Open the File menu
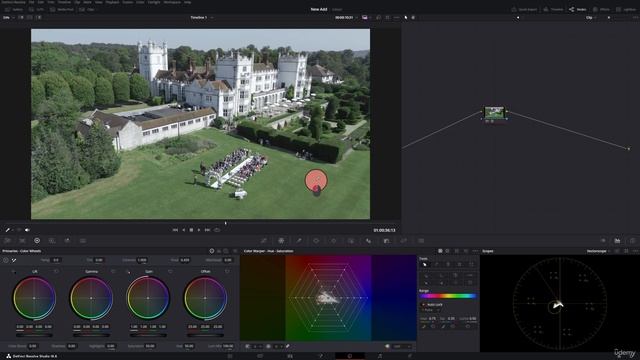Viewport: 640px width, 360px height. [31, 2]
